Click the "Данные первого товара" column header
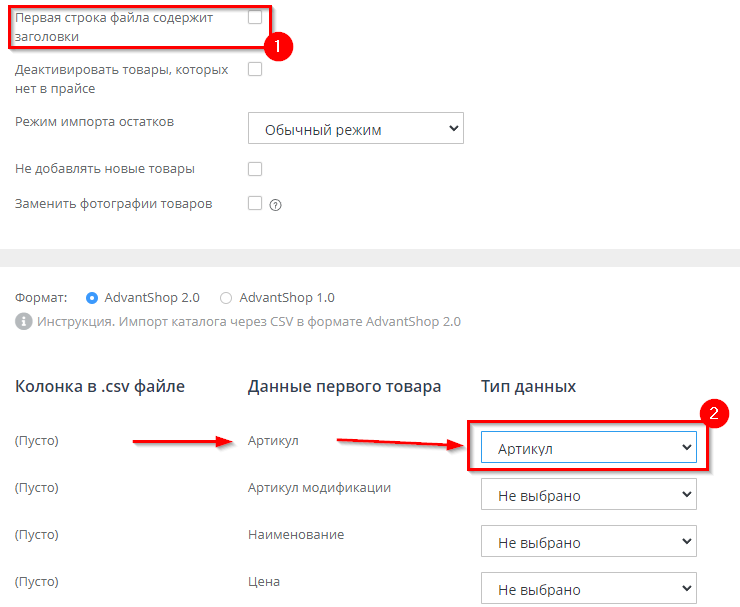Screen dimensions: 740x607 click(344, 386)
